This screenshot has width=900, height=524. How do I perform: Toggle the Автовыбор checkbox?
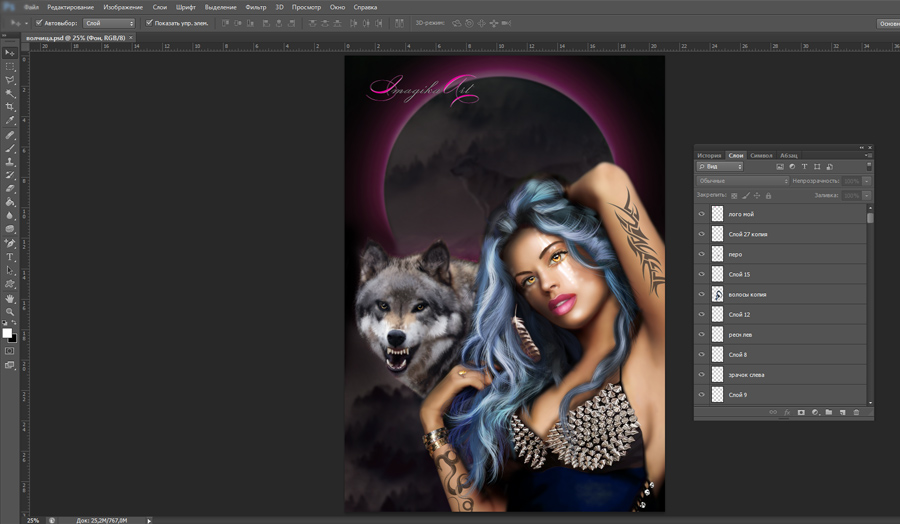point(39,22)
